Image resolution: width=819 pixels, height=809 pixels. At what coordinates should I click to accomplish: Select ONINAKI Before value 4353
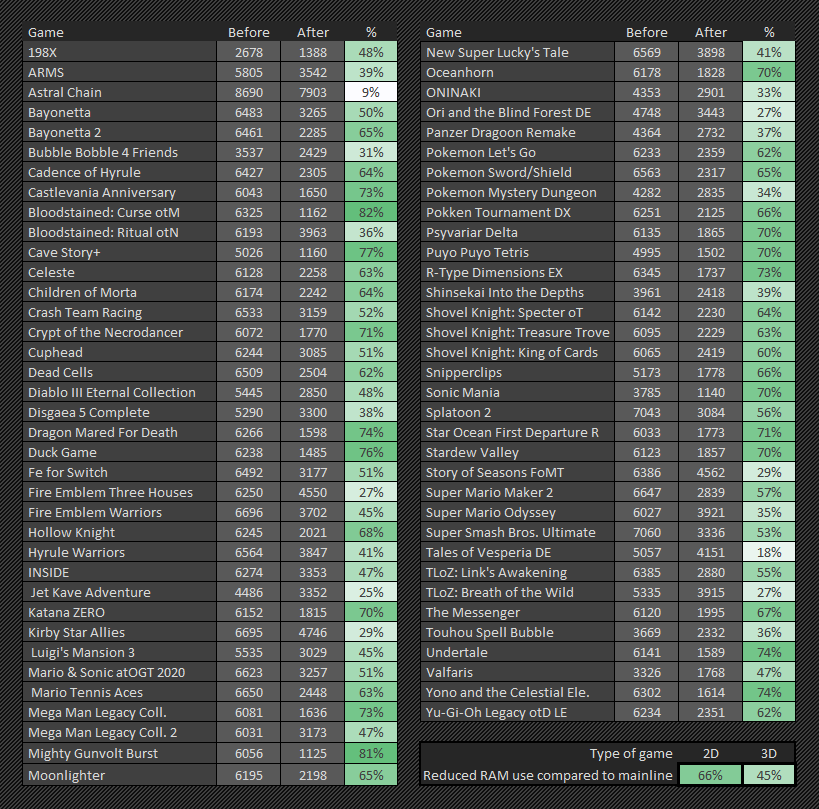click(647, 92)
